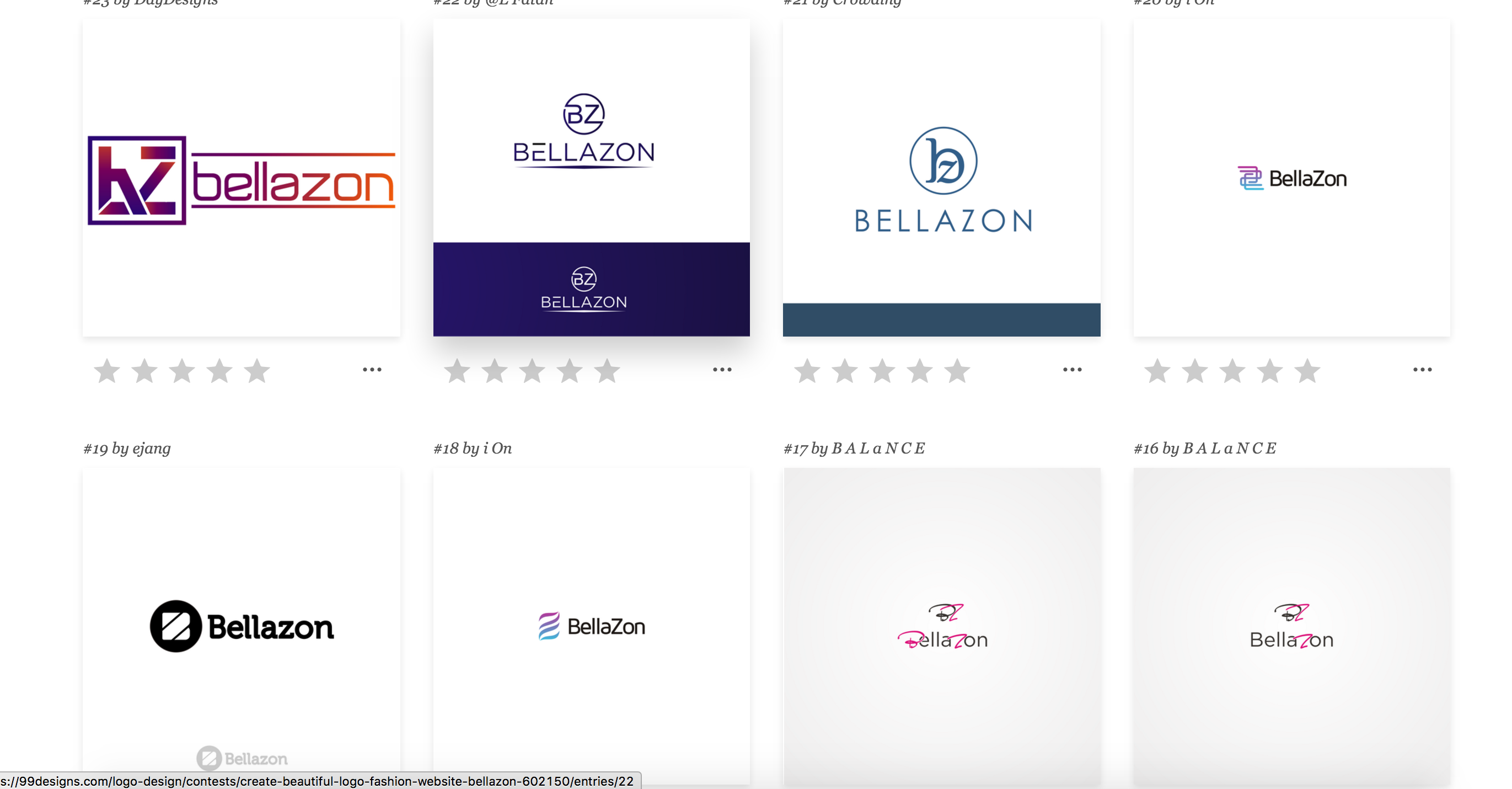
Task: Open more options for entry #23
Action: (372, 370)
